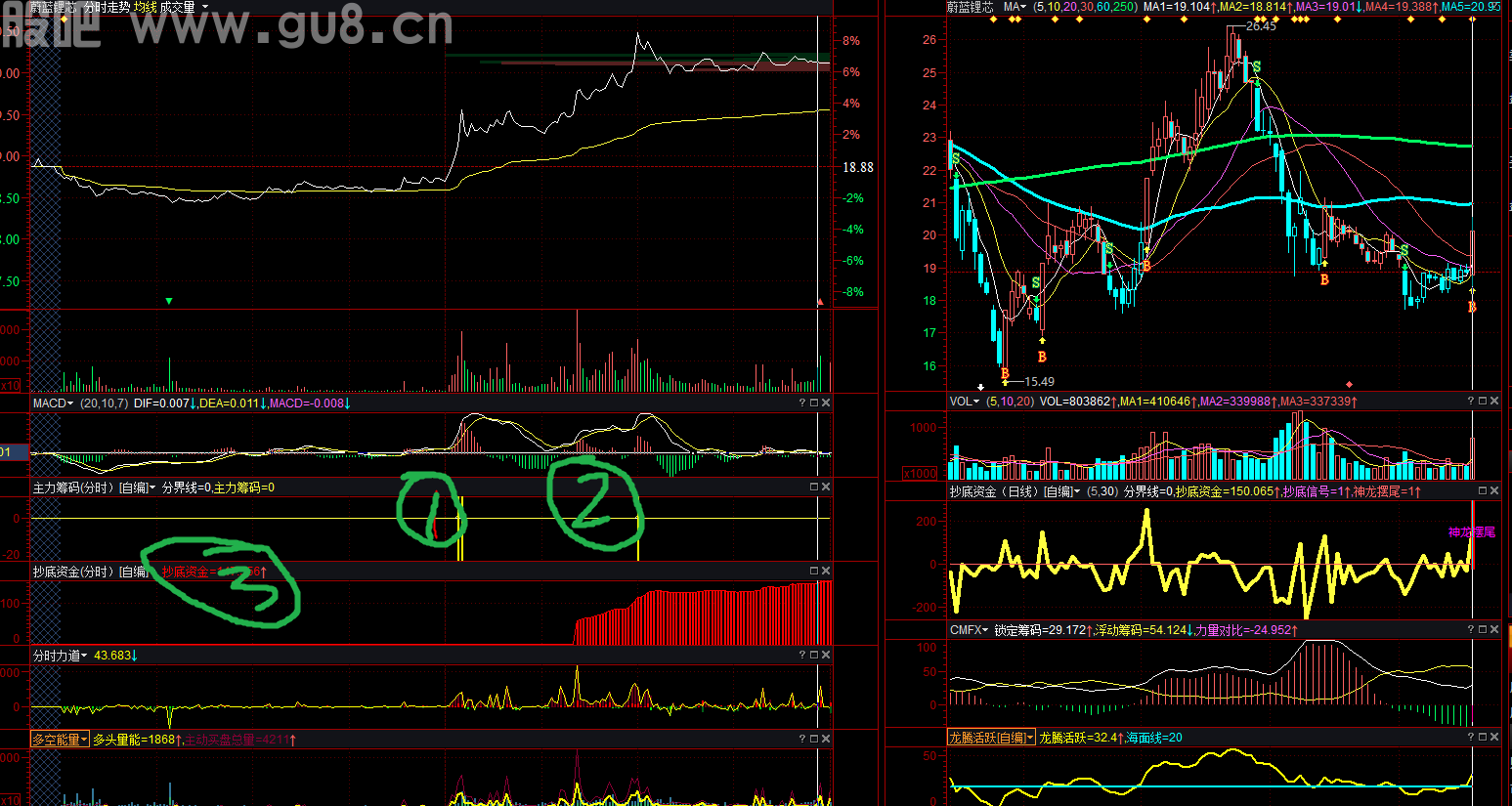Click the 15.49 low price label
This screenshot has width=1512, height=806.
point(1039,382)
